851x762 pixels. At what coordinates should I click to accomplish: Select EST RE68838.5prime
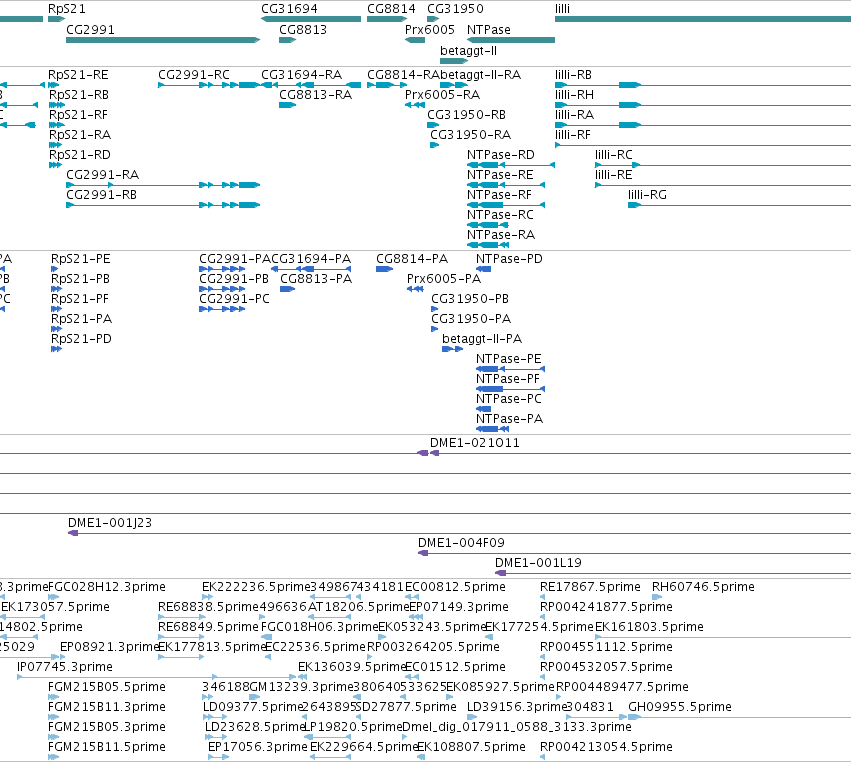[x=181, y=617]
